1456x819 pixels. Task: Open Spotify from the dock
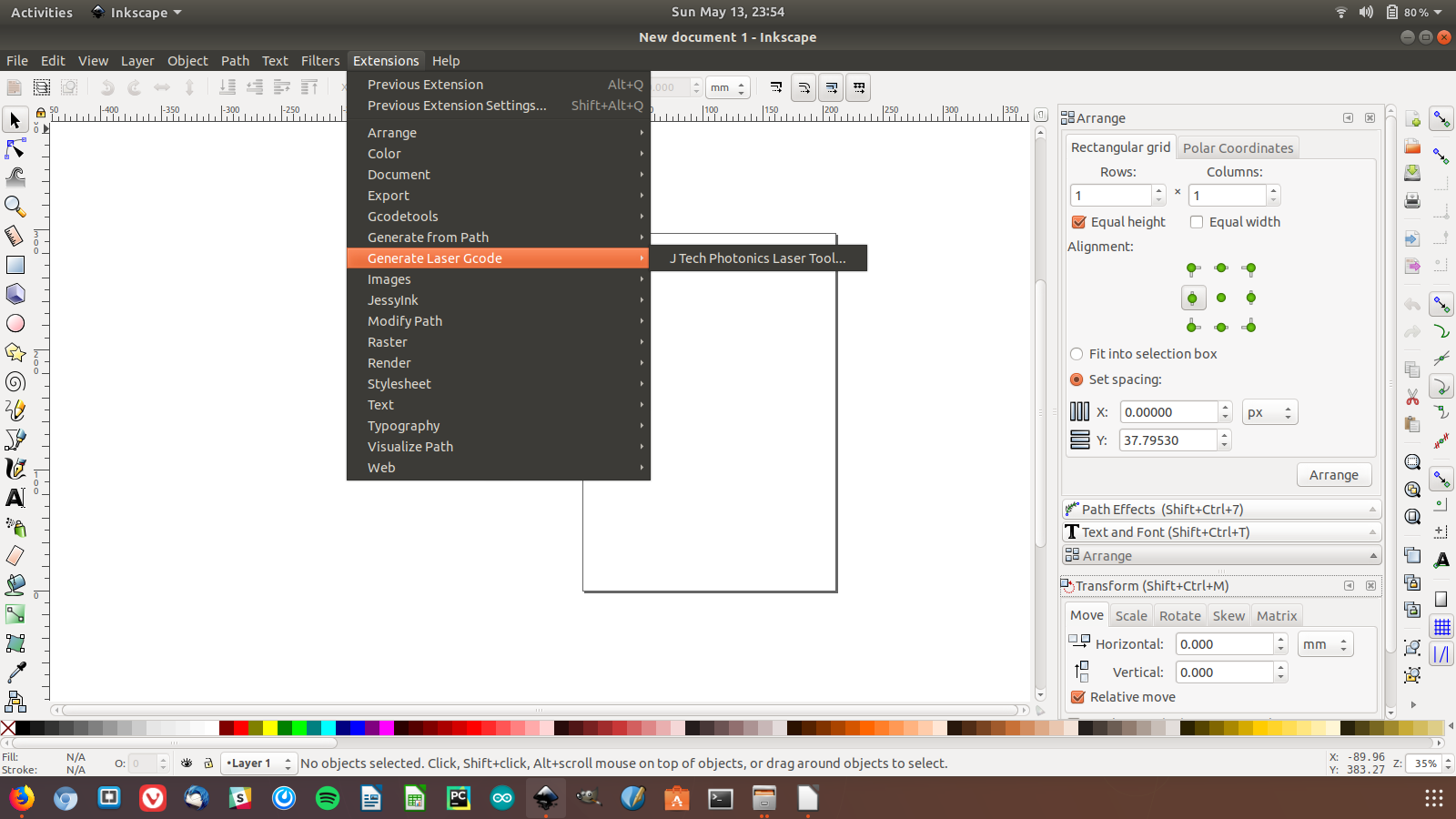click(x=328, y=798)
